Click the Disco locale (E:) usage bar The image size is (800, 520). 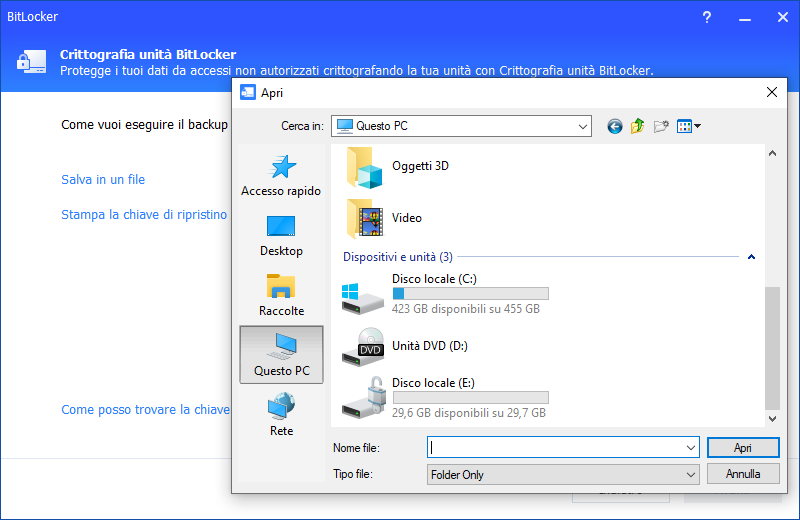coord(470,398)
